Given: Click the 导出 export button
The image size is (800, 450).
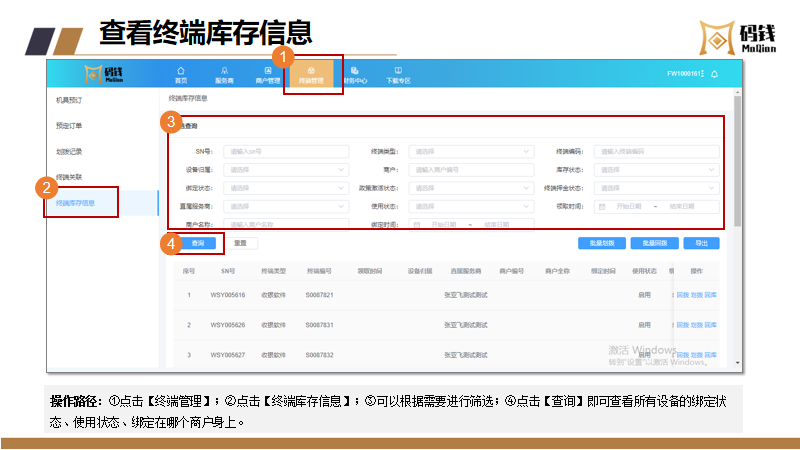Looking at the screenshot, I should pos(701,243).
